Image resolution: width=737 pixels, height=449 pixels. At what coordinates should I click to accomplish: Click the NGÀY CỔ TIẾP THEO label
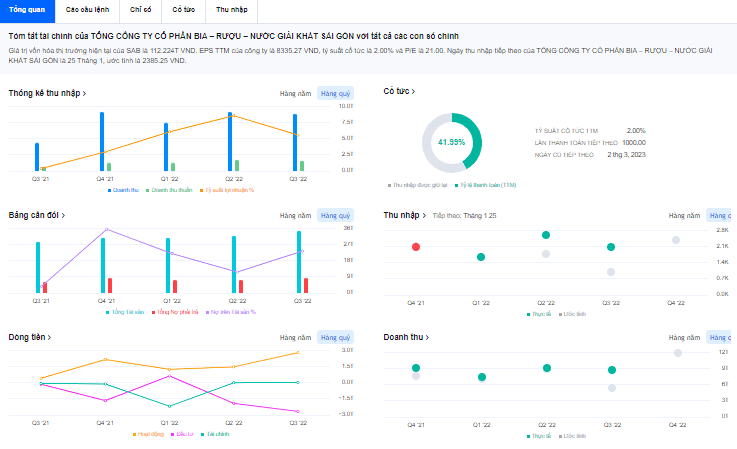pyautogui.click(x=564, y=155)
